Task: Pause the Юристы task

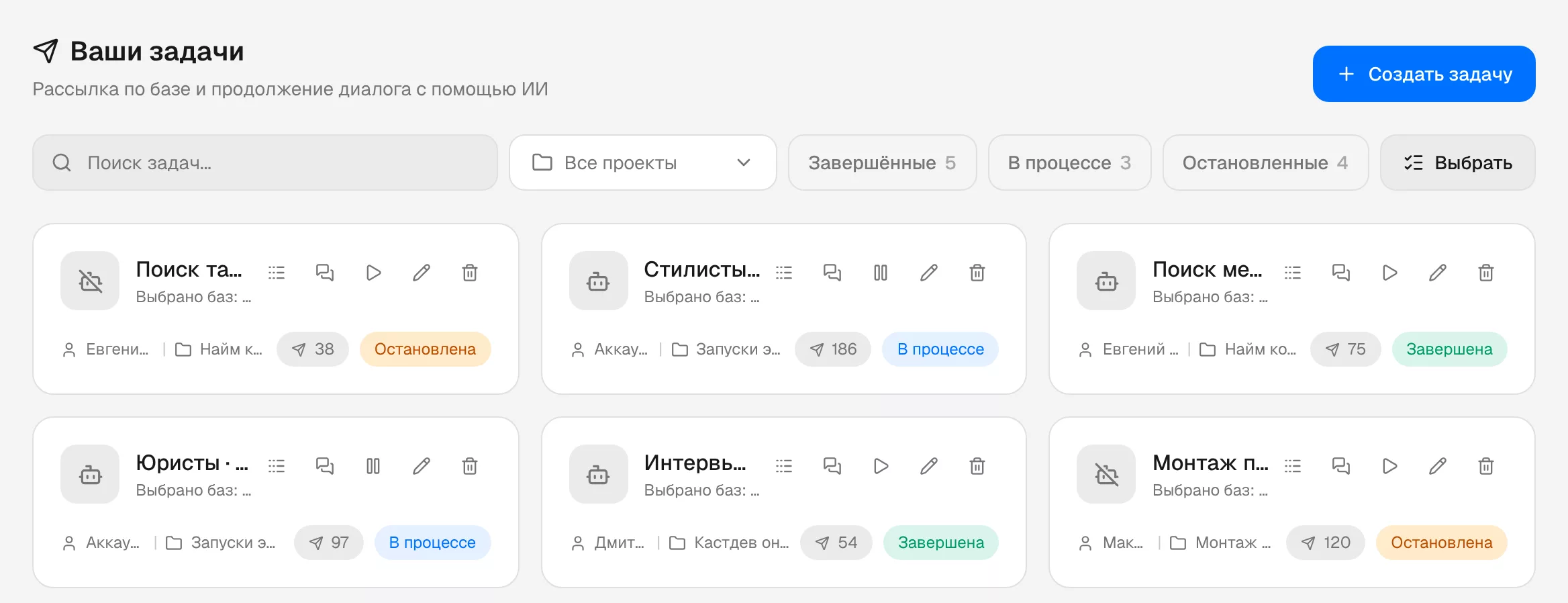Action: tap(373, 466)
